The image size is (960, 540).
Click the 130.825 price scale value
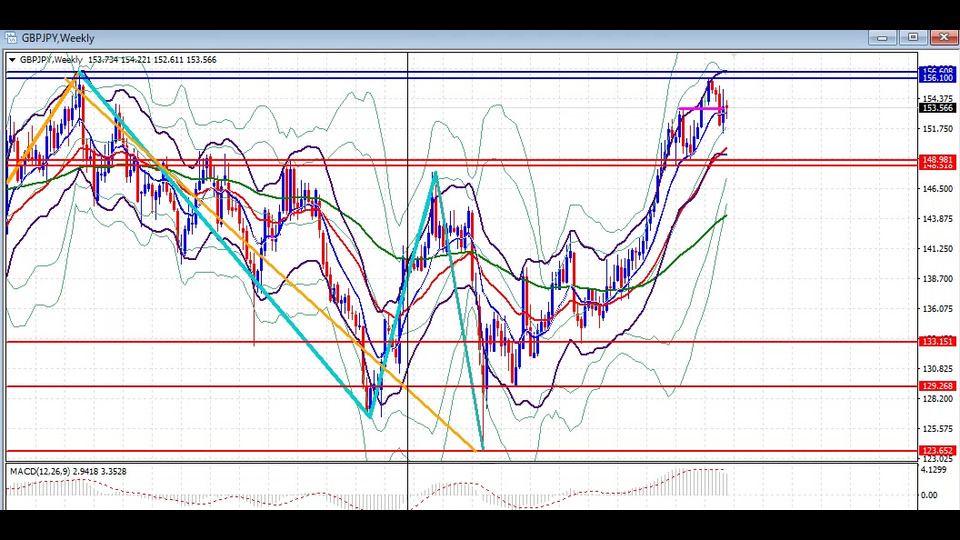tap(937, 369)
